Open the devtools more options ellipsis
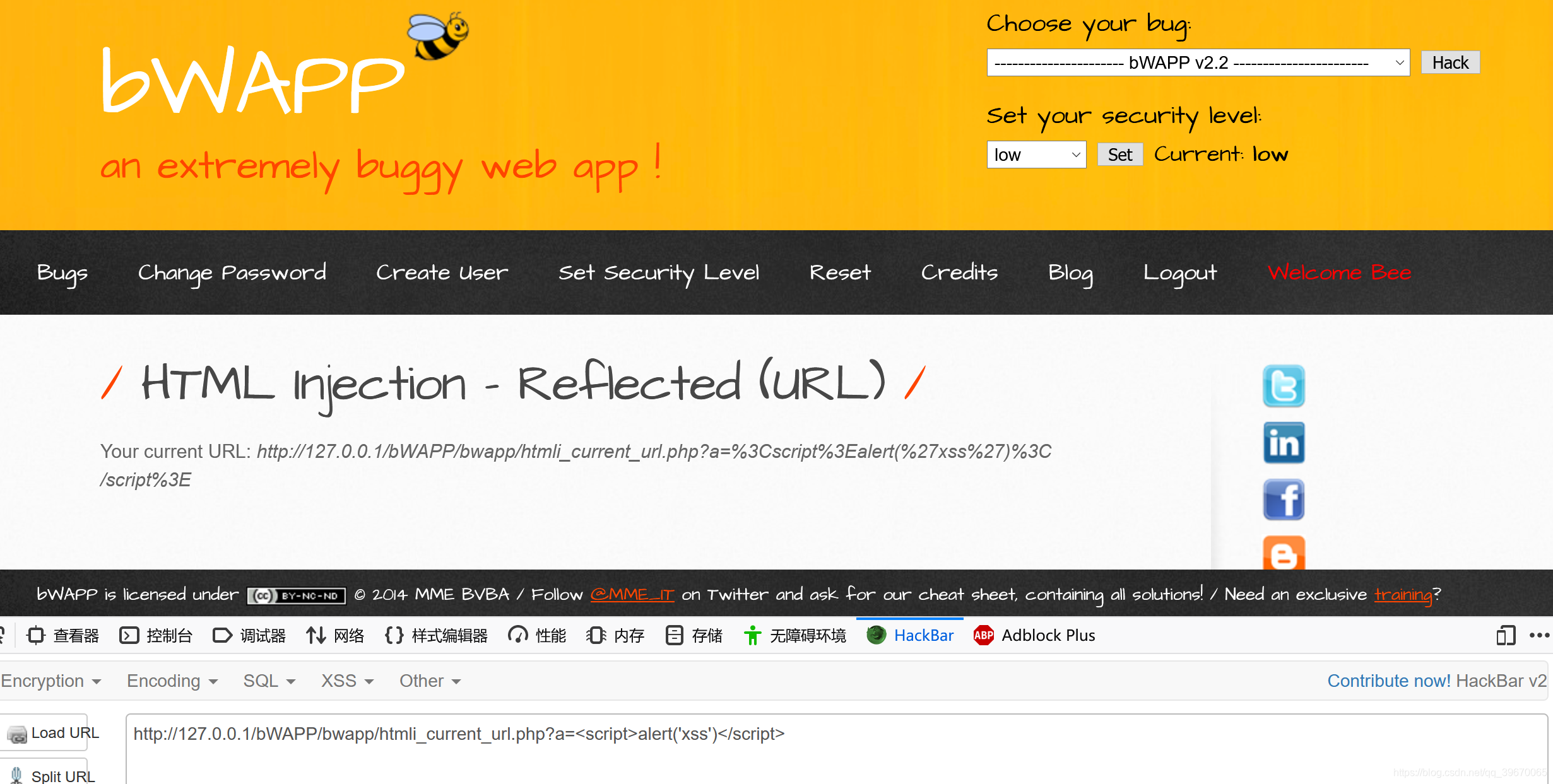The image size is (1553, 784). click(x=1539, y=635)
